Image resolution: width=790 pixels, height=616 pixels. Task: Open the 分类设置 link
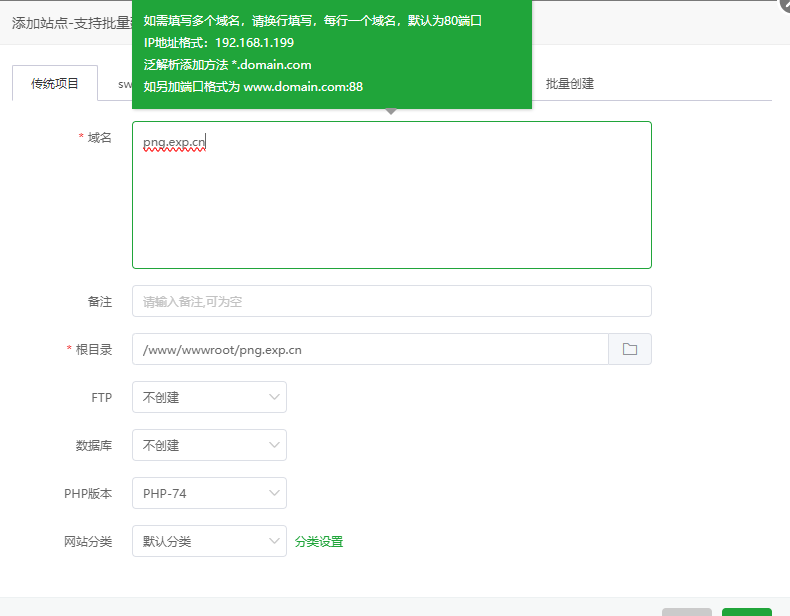coord(319,541)
